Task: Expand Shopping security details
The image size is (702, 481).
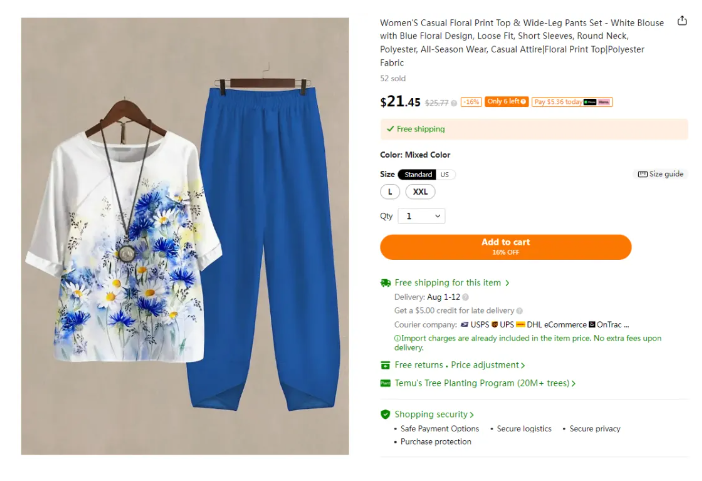Action: click(x=434, y=414)
